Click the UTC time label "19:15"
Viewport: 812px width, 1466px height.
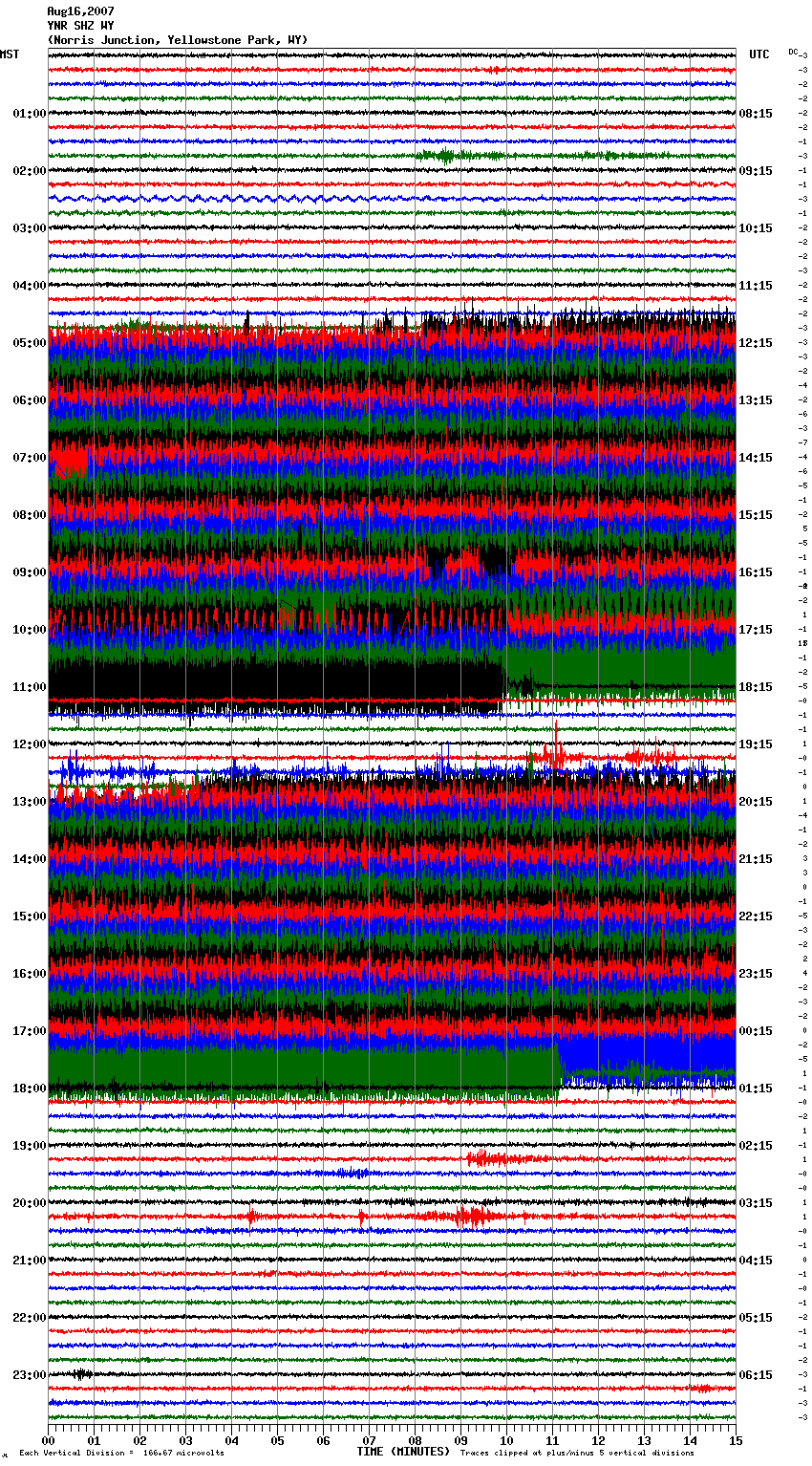pos(756,744)
